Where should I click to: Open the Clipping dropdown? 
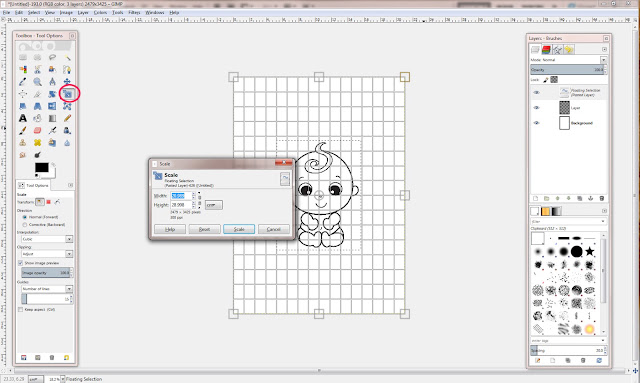pos(47,254)
